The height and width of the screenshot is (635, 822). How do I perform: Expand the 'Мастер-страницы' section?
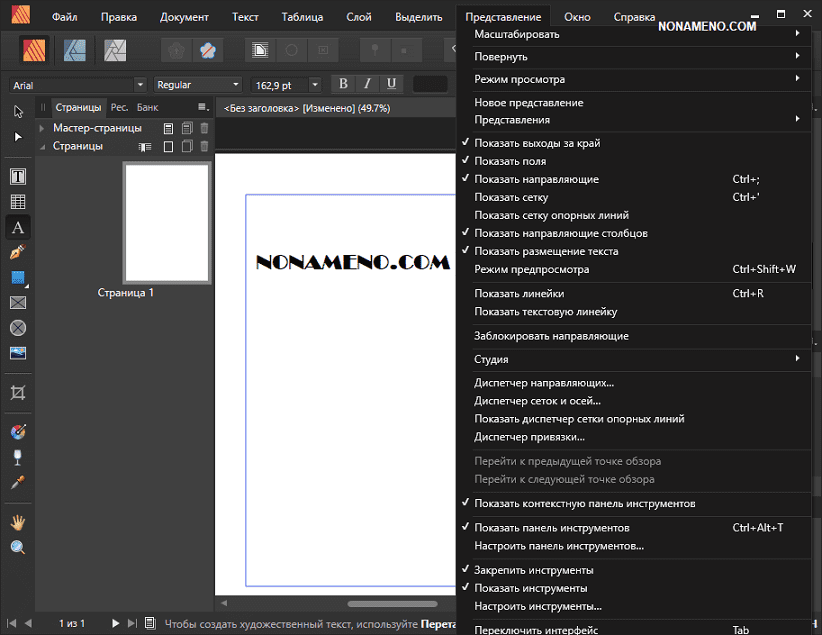42,128
